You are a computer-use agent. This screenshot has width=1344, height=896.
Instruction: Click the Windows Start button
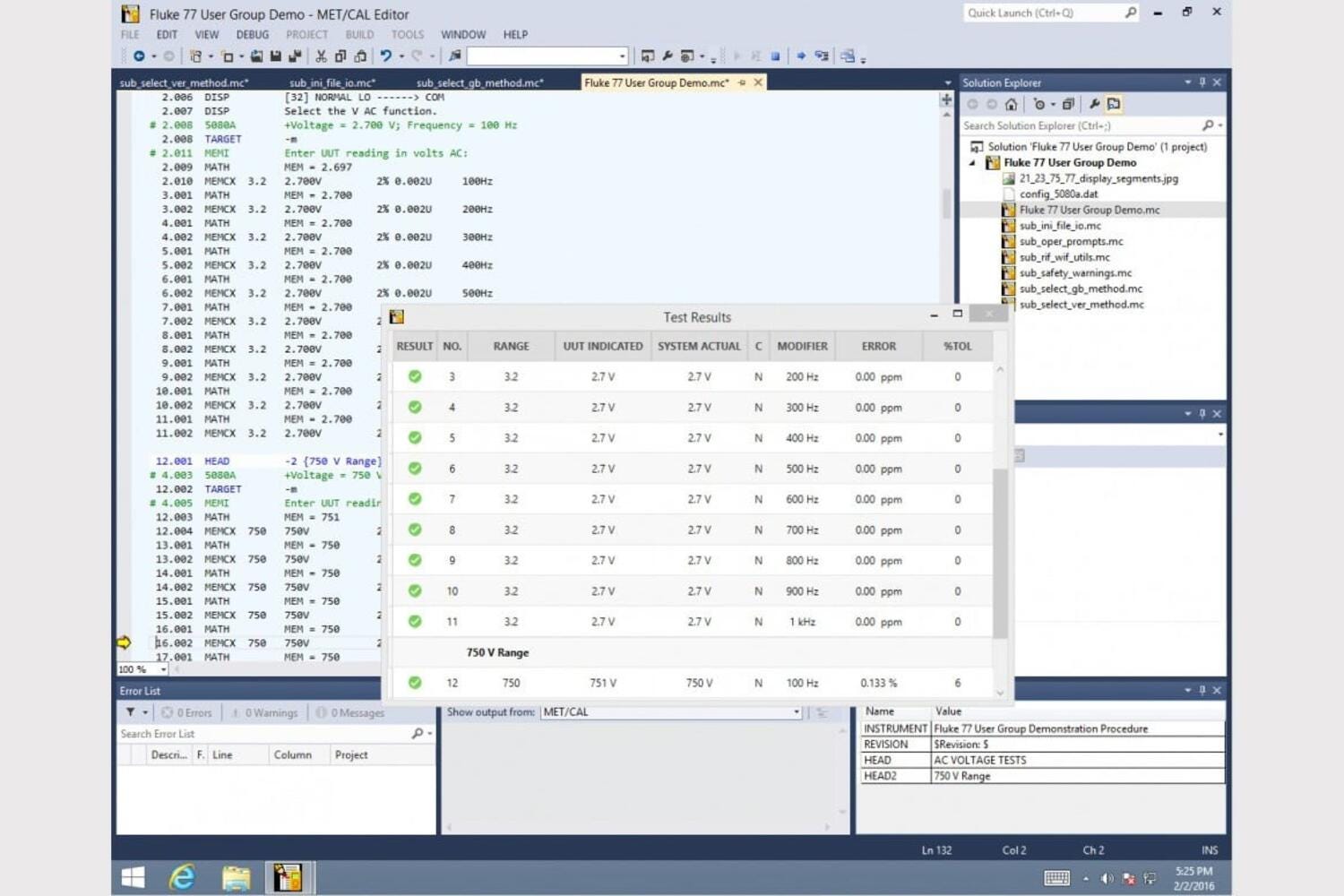(x=133, y=876)
